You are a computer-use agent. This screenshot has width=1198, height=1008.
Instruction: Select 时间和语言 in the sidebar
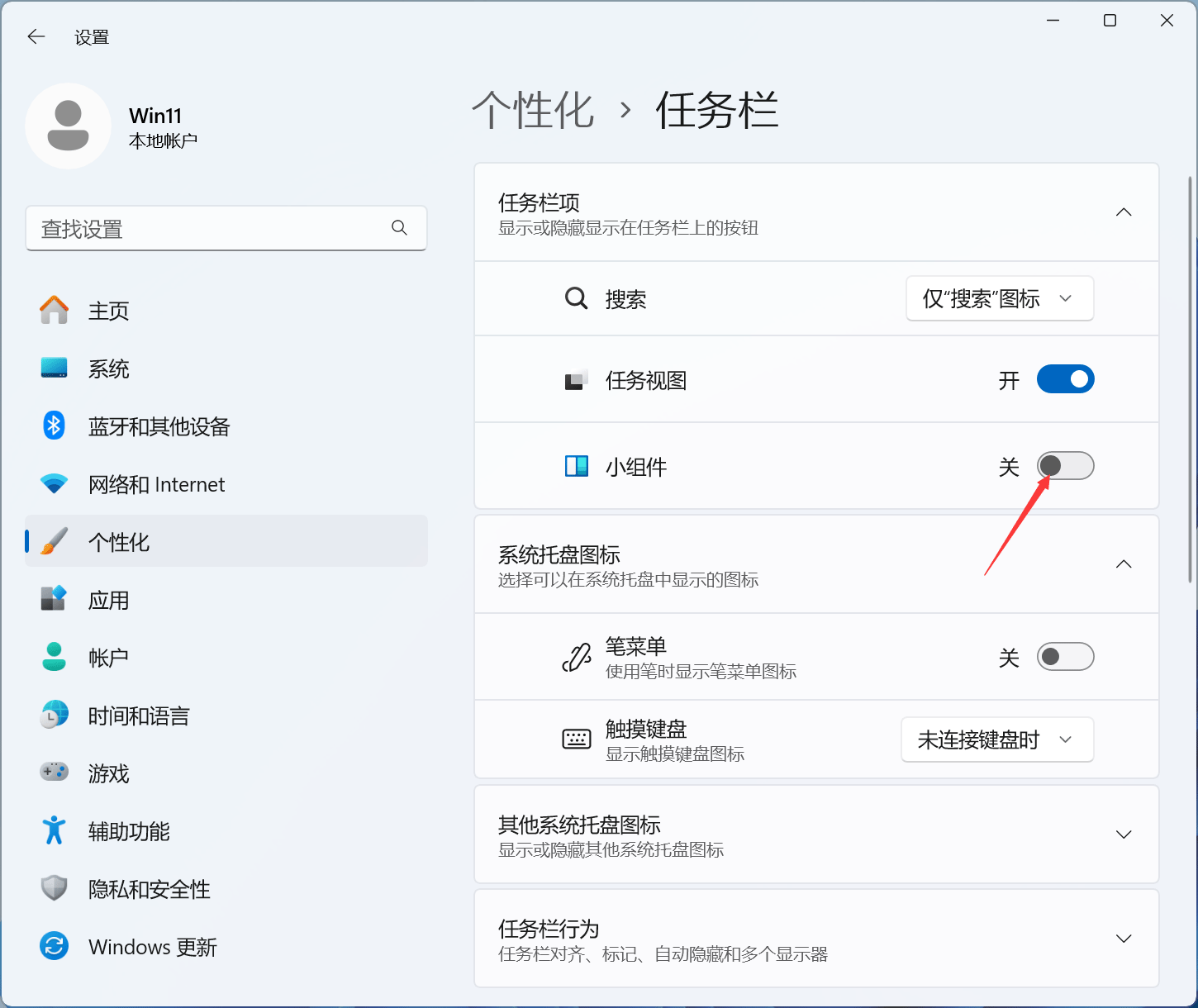point(139,716)
